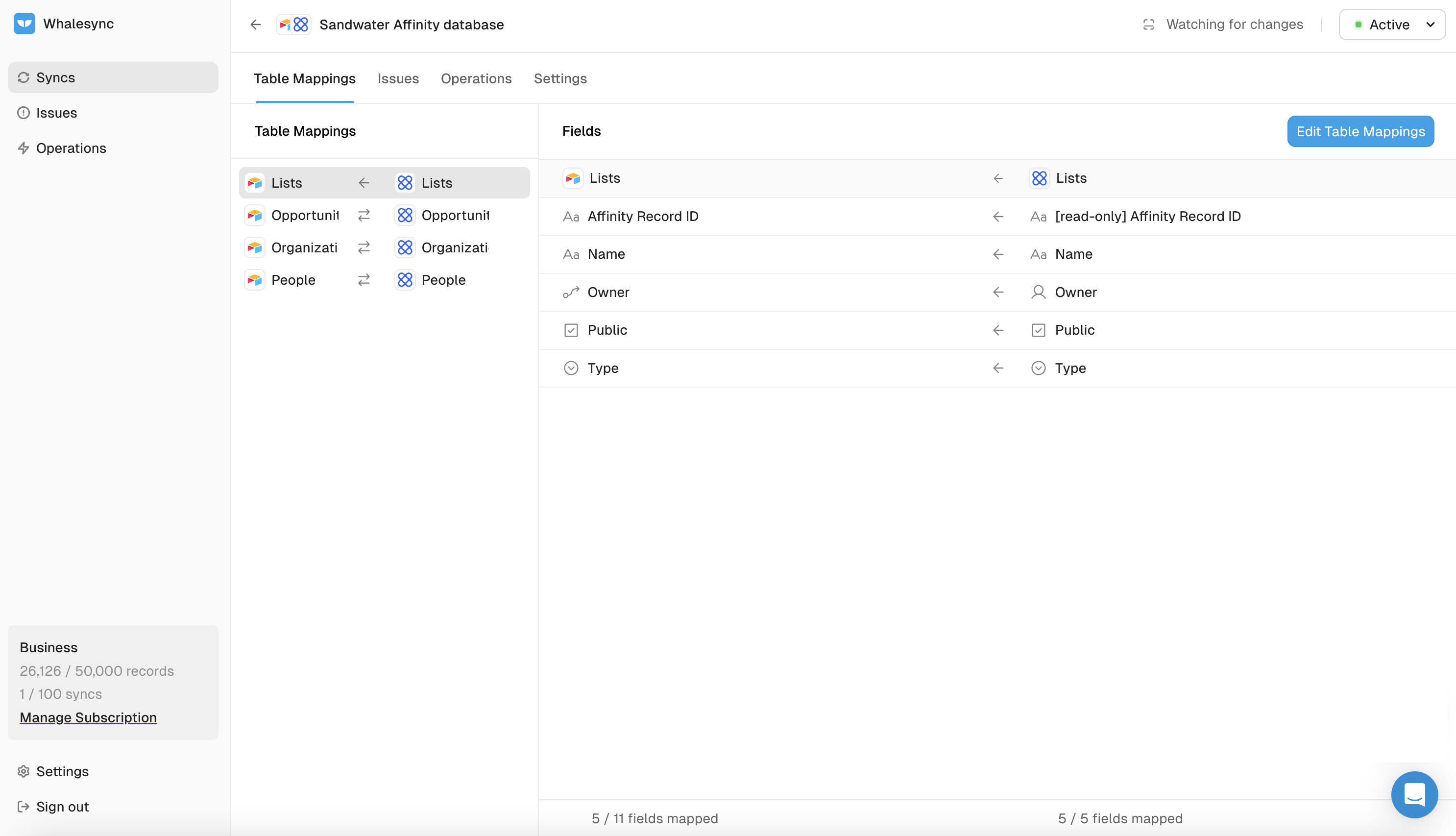Click the Syncs refresh icon in the sidebar
This screenshot has height=836, width=1456.
click(x=24, y=77)
